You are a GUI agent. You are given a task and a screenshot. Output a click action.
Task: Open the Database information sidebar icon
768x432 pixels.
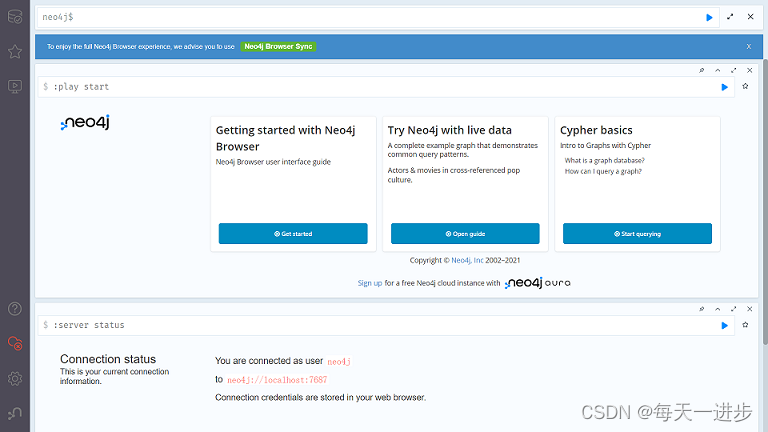15,17
